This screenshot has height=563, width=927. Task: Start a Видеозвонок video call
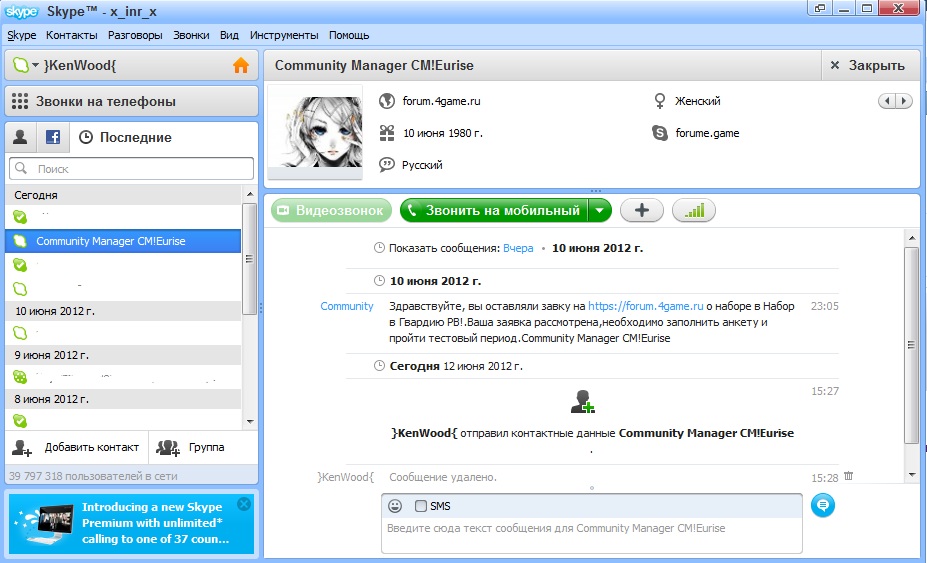pyautogui.click(x=331, y=211)
